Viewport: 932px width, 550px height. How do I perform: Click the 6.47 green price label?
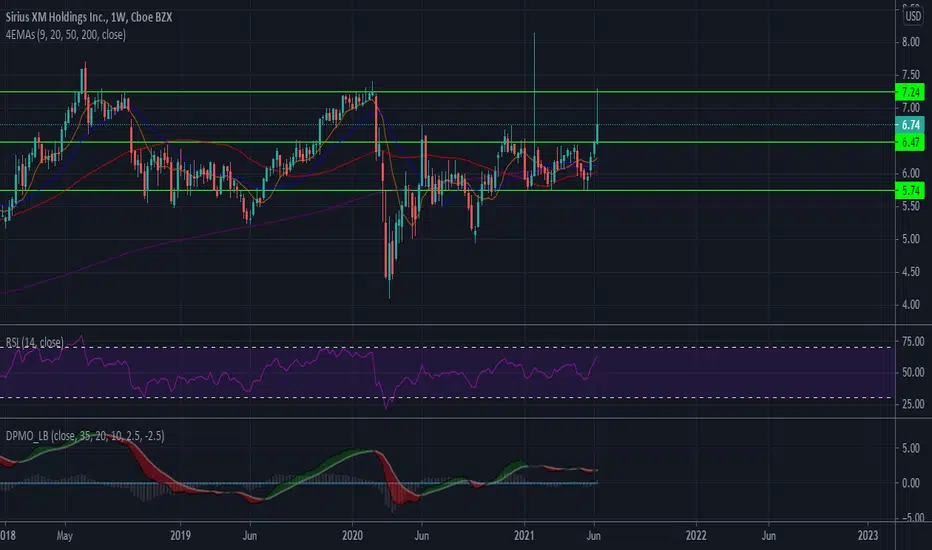point(910,142)
